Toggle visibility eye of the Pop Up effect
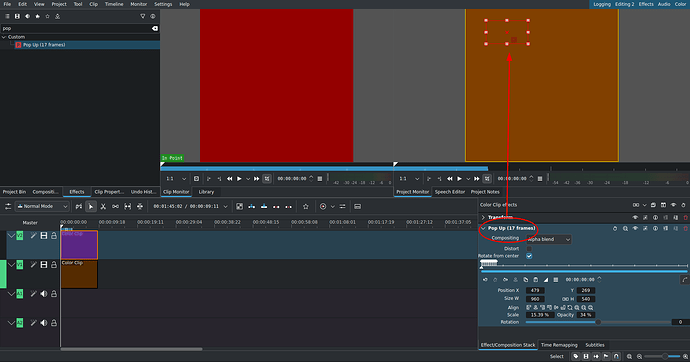 [x=635, y=229]
